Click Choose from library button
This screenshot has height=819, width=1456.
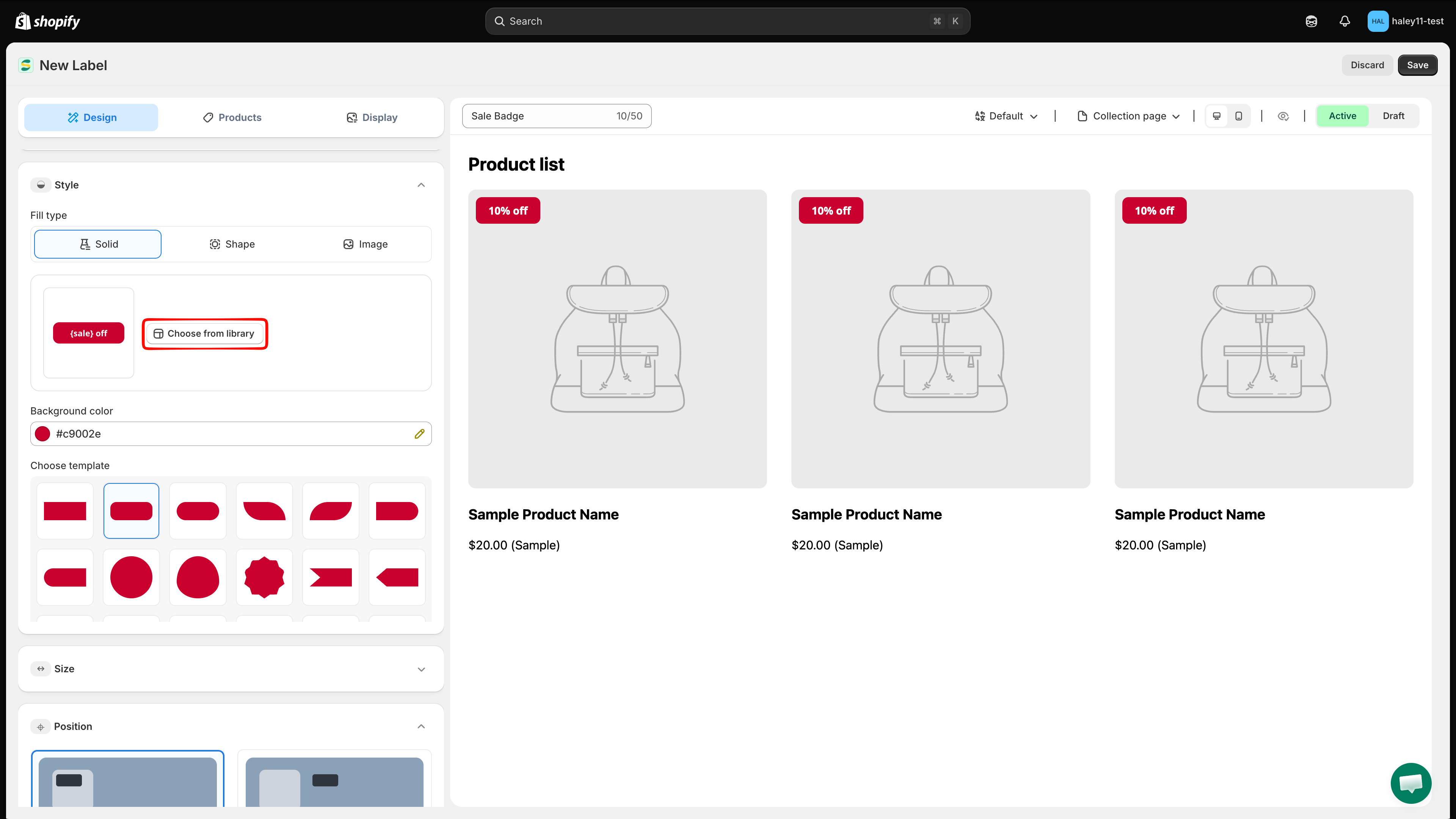coord(205,334)
